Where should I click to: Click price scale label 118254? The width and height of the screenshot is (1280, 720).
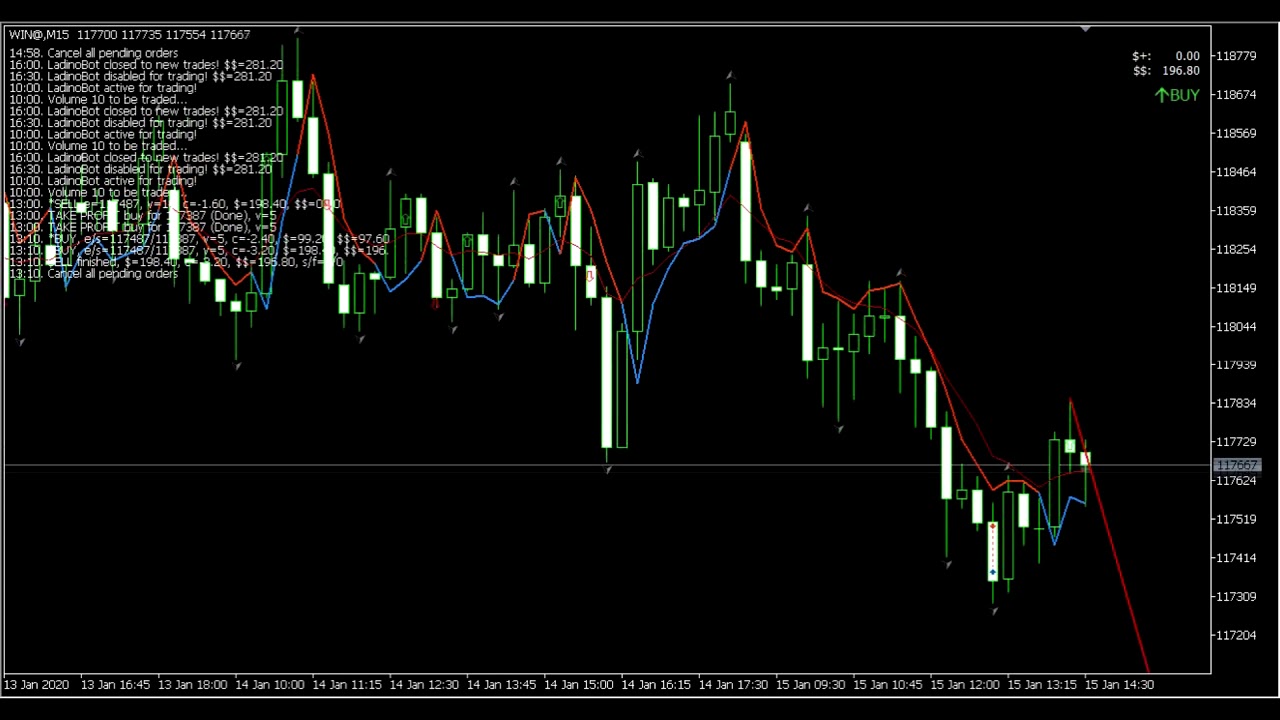1237,249
